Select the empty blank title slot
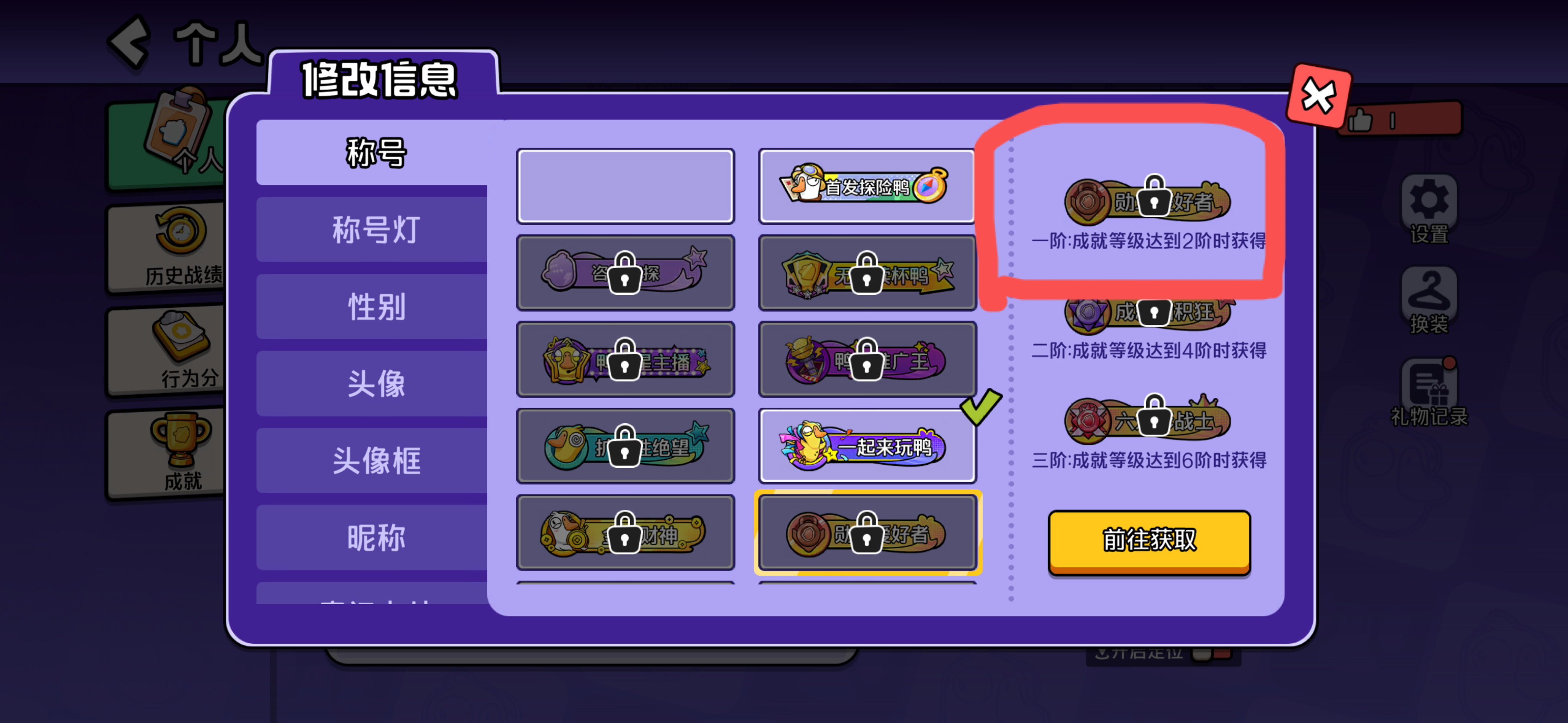 pyautogui.click(x=625, y=186)
